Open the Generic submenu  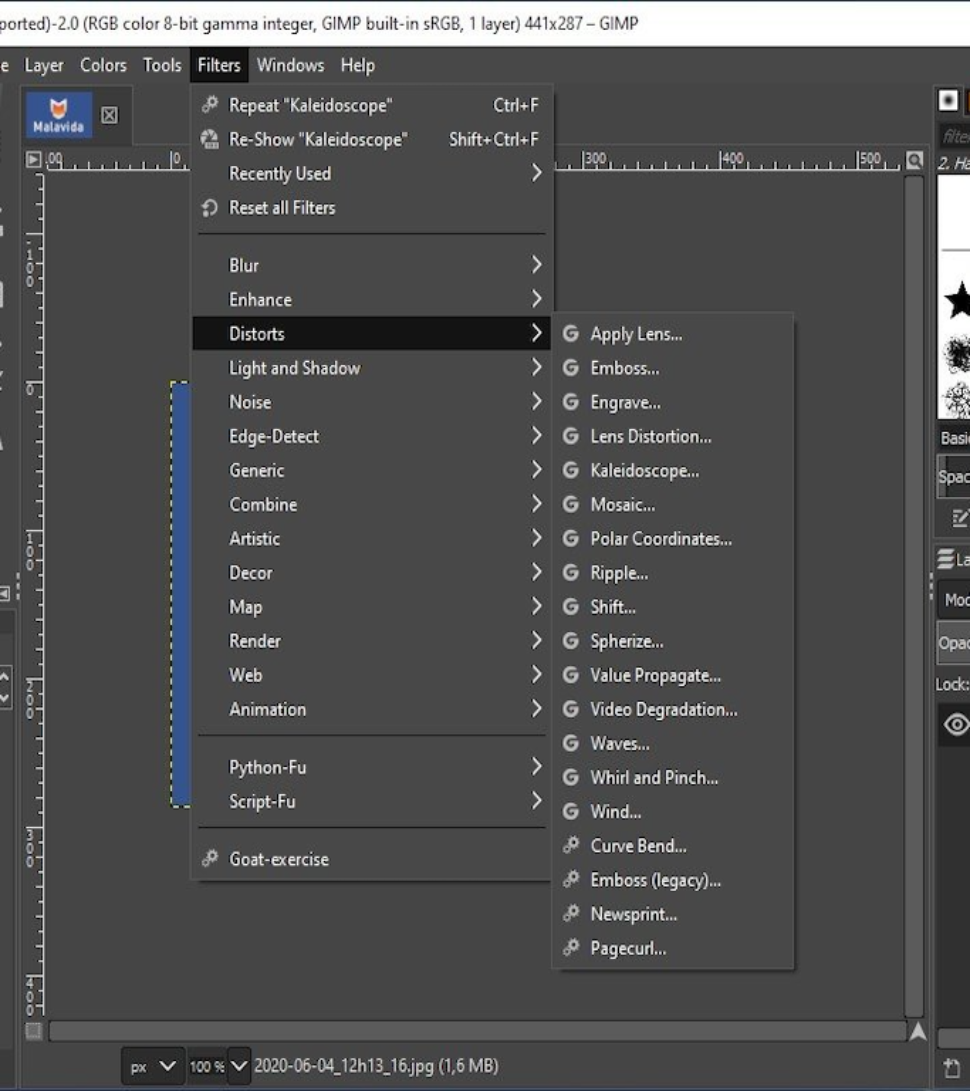click(372, 470)
